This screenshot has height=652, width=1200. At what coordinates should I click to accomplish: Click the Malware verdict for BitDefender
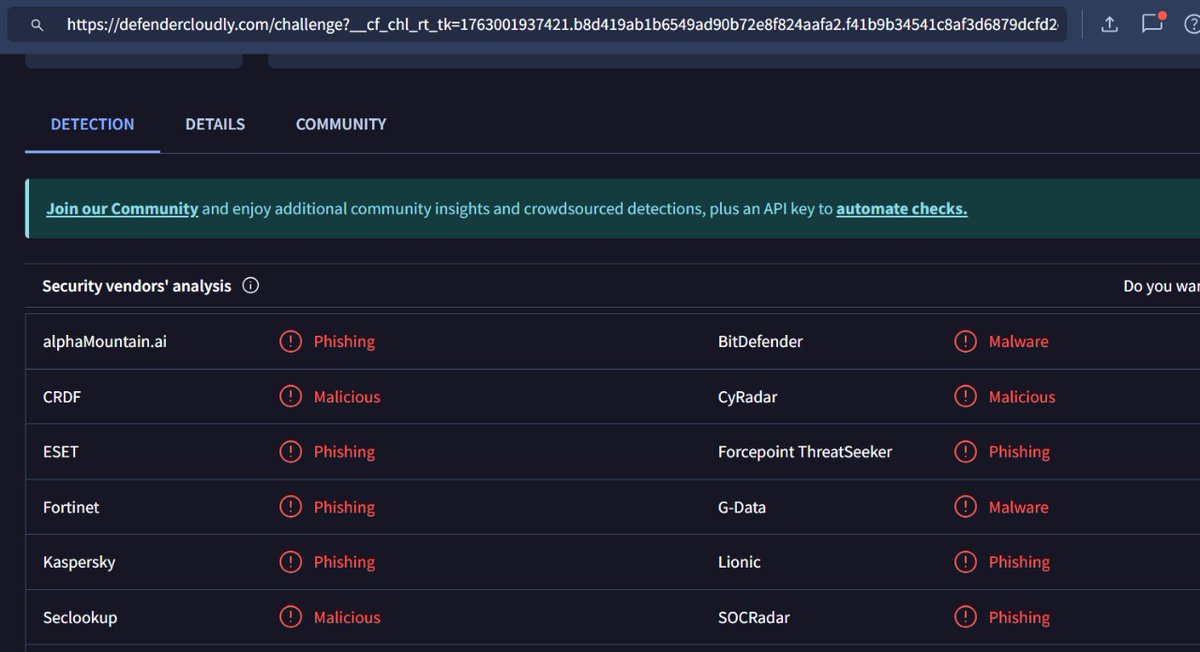click(x=1019, y=342)
